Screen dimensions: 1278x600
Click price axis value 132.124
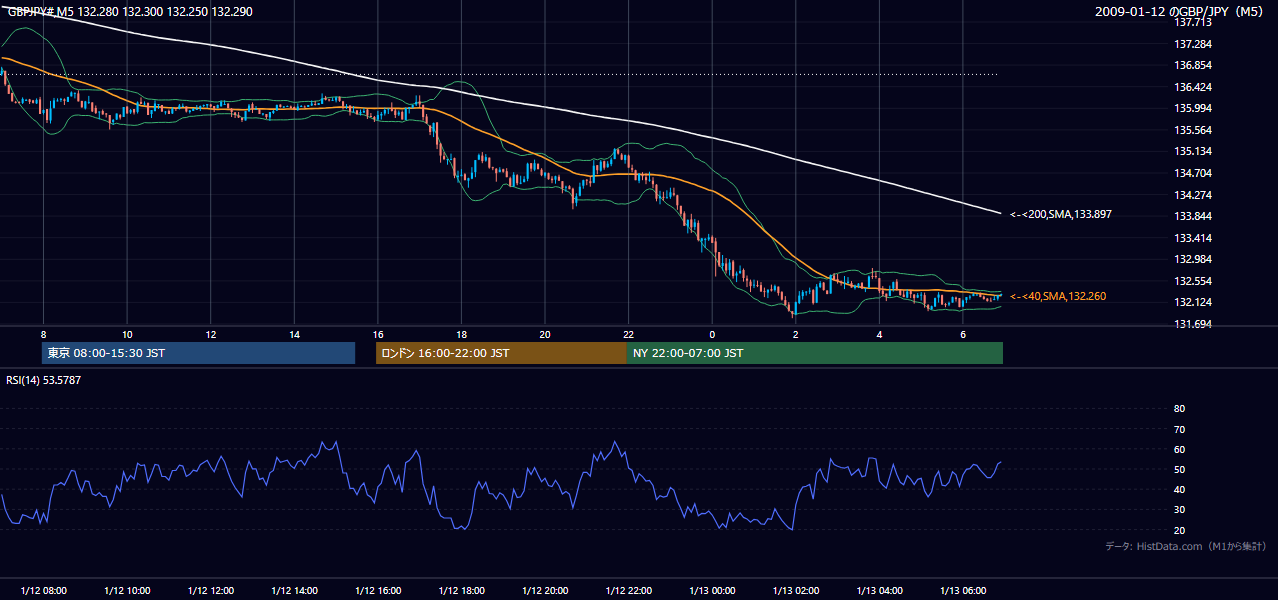click(1193, 302)
